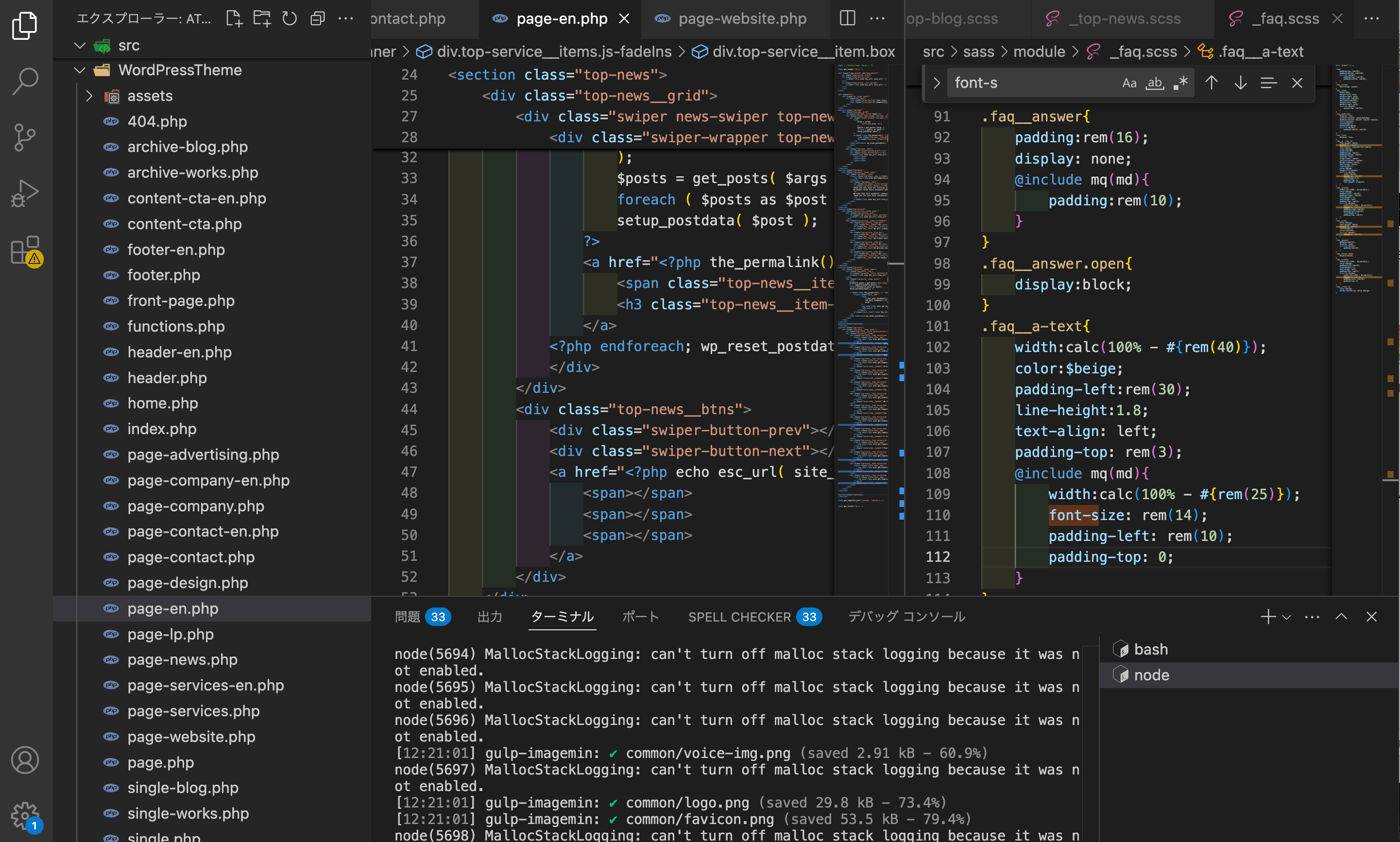Expand the assets folder

pyautogui.click(x=89, y=96)
